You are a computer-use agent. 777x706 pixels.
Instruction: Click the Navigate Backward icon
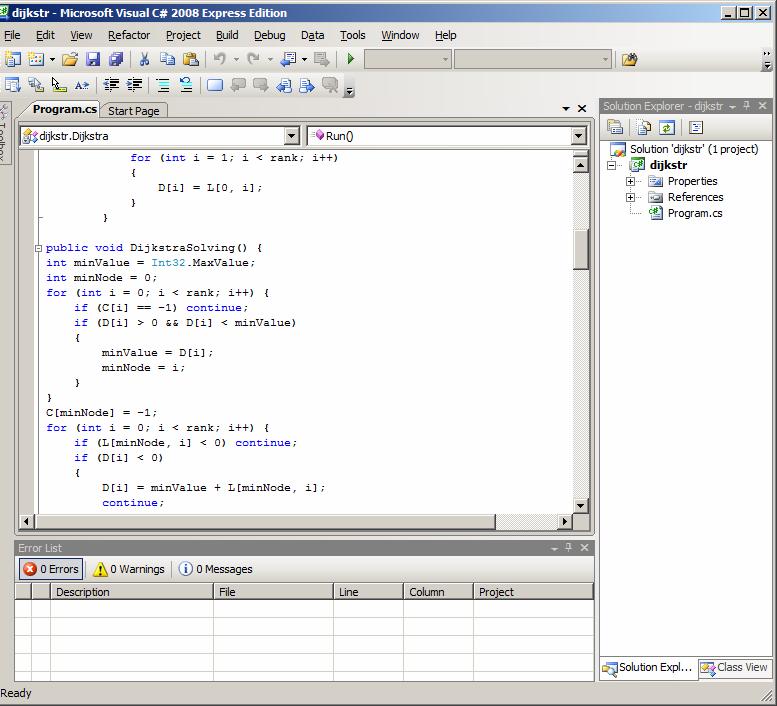click(x=288, y=59)
